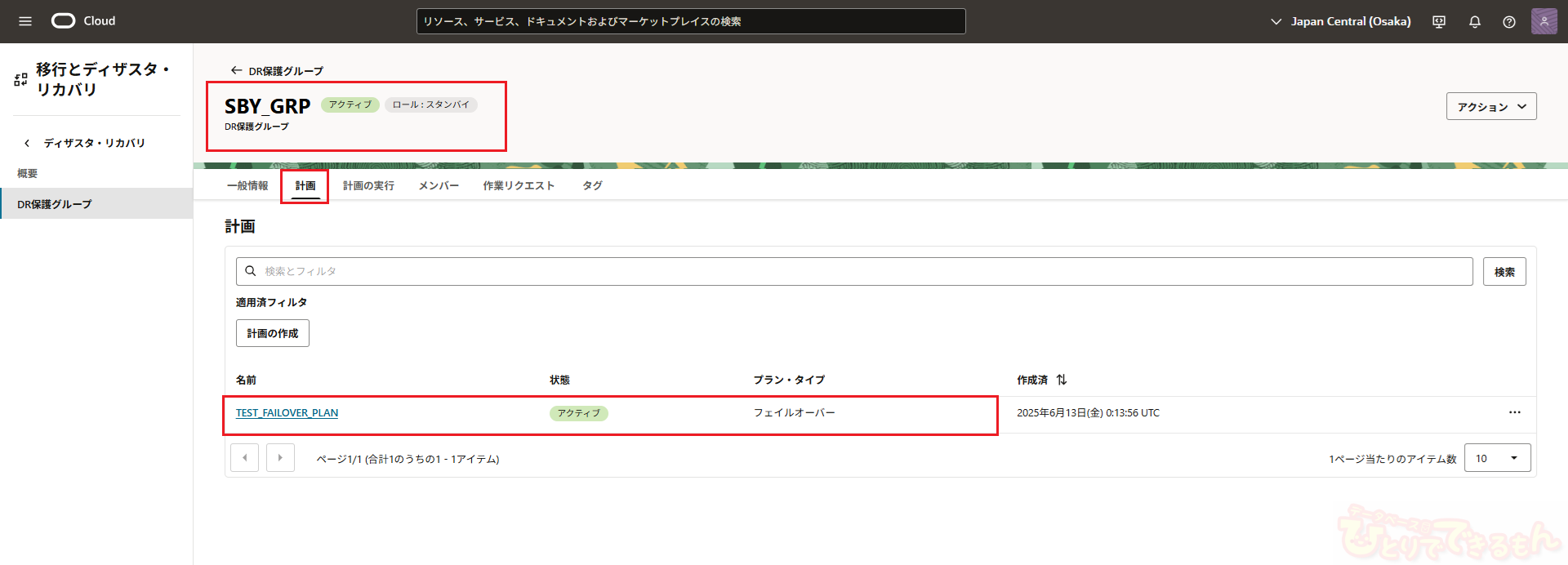
Task: Open the user profile avatar menu
Action: (1543, 21)
